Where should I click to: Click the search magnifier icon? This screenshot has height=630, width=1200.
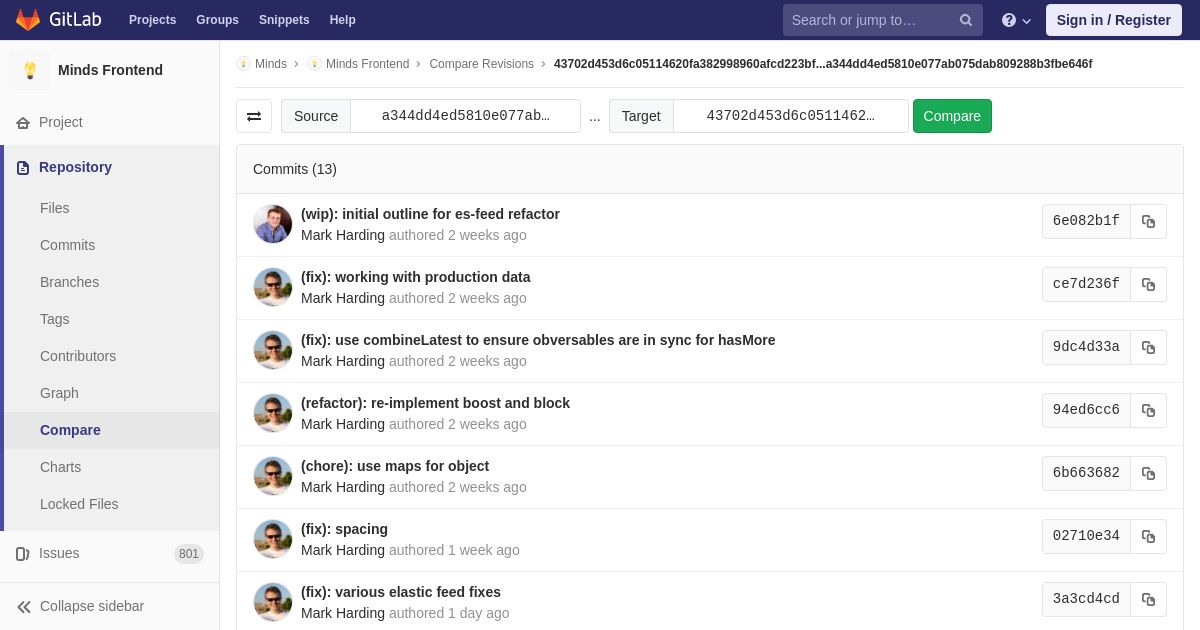click(965, 20)
